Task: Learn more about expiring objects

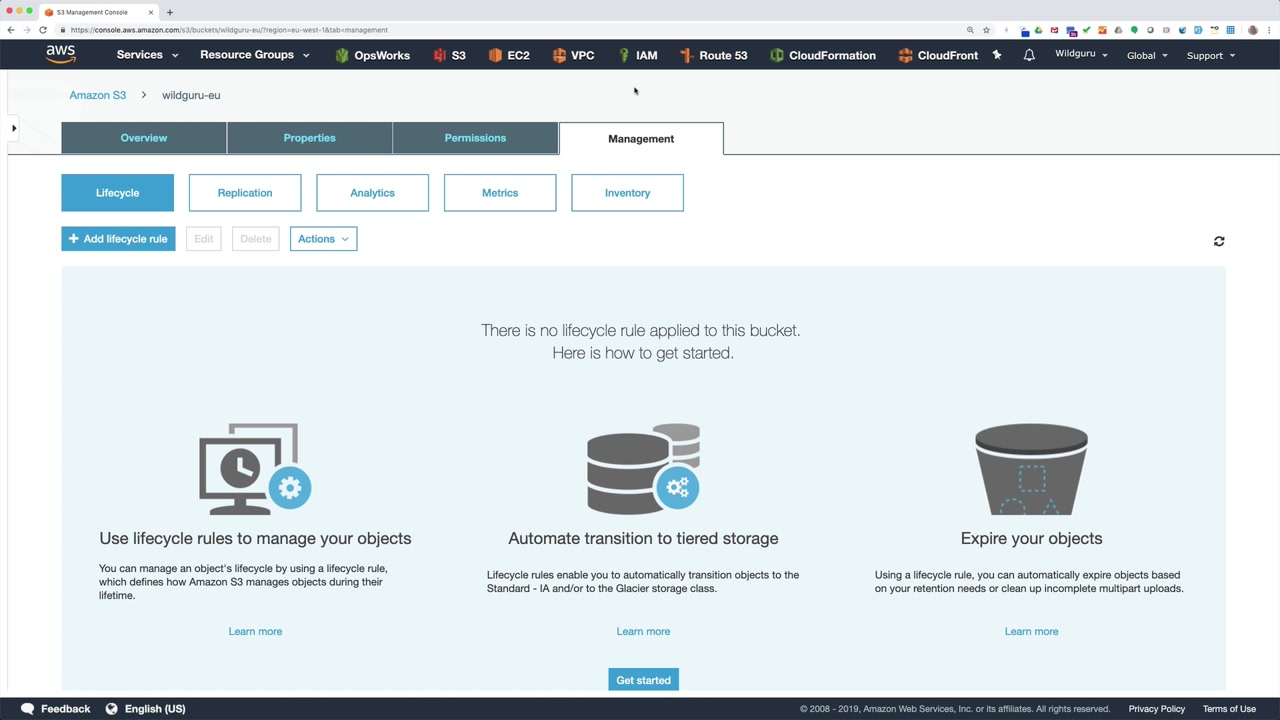Action: tap(1031, 631)
